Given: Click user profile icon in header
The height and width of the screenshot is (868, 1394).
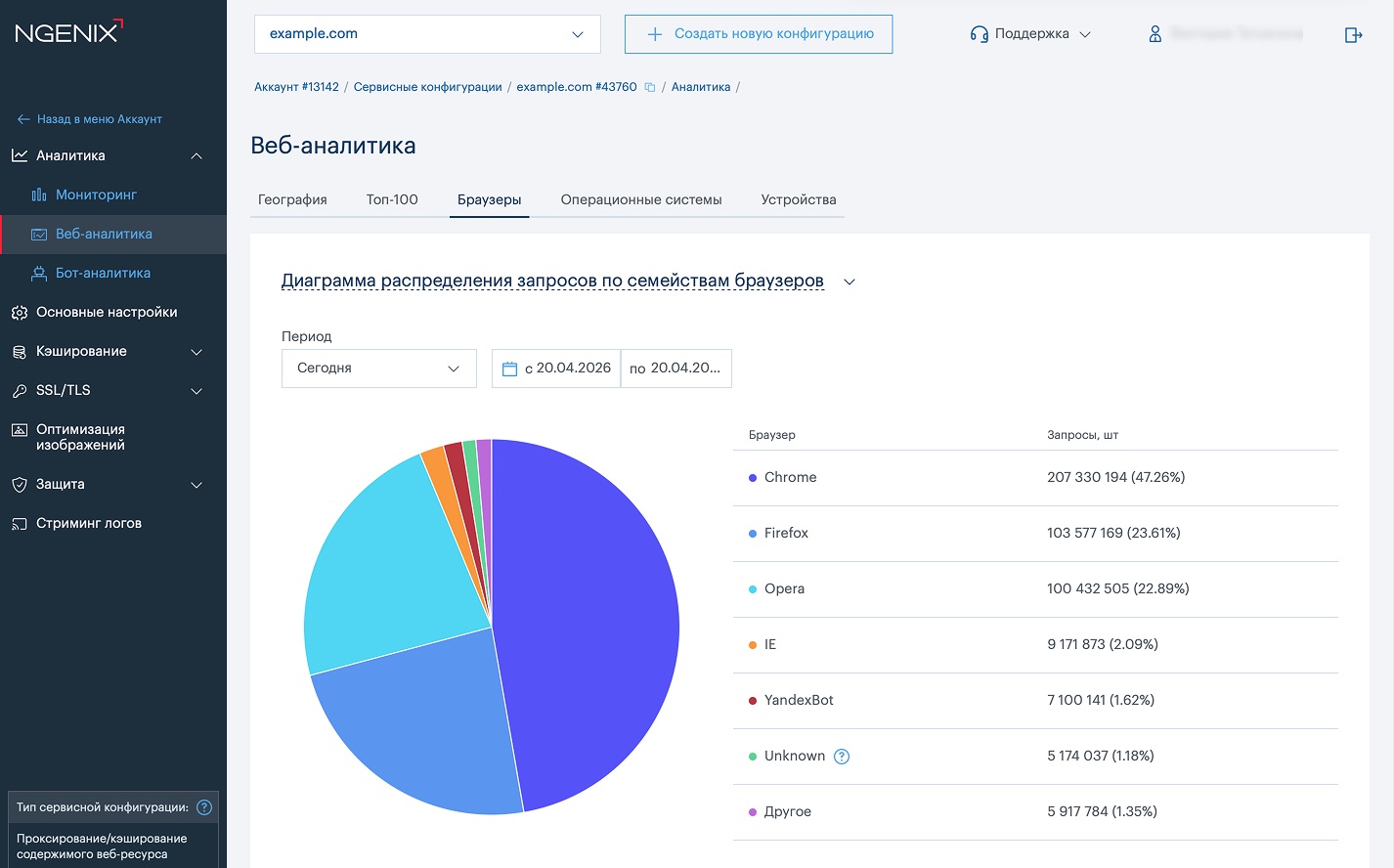Looking at the screenshot, I should pos(1154,34).
